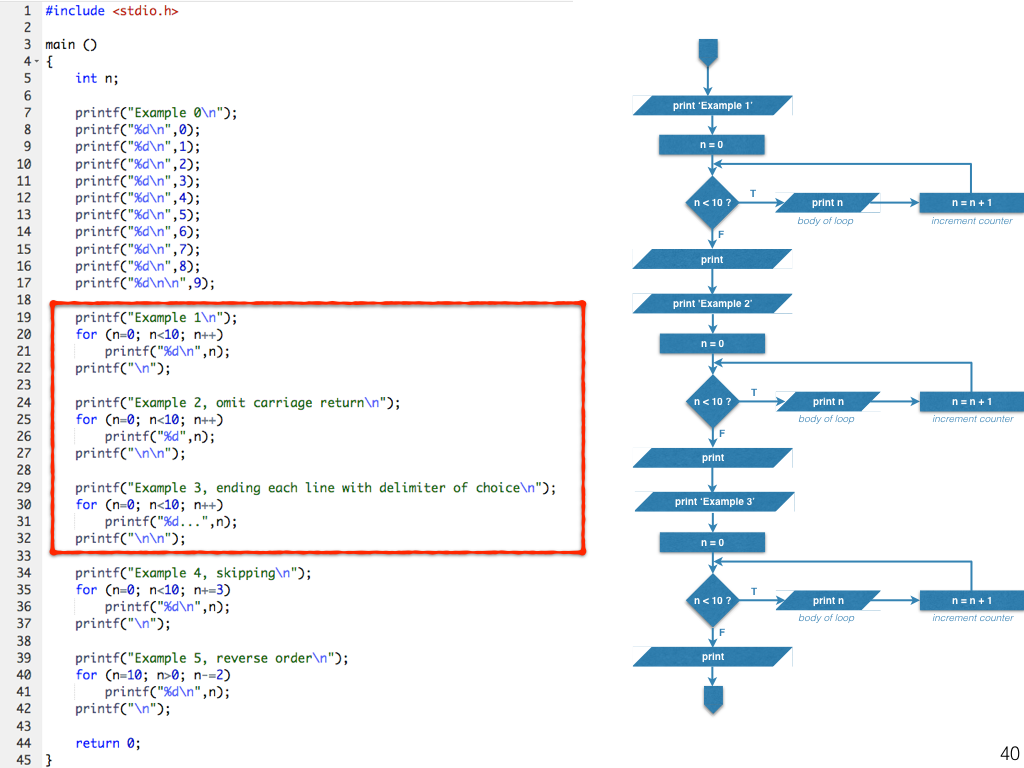Click the 'Example 4, skipping' printf line
Viewport: 1024px width, 768px height.
click(193, 573)
